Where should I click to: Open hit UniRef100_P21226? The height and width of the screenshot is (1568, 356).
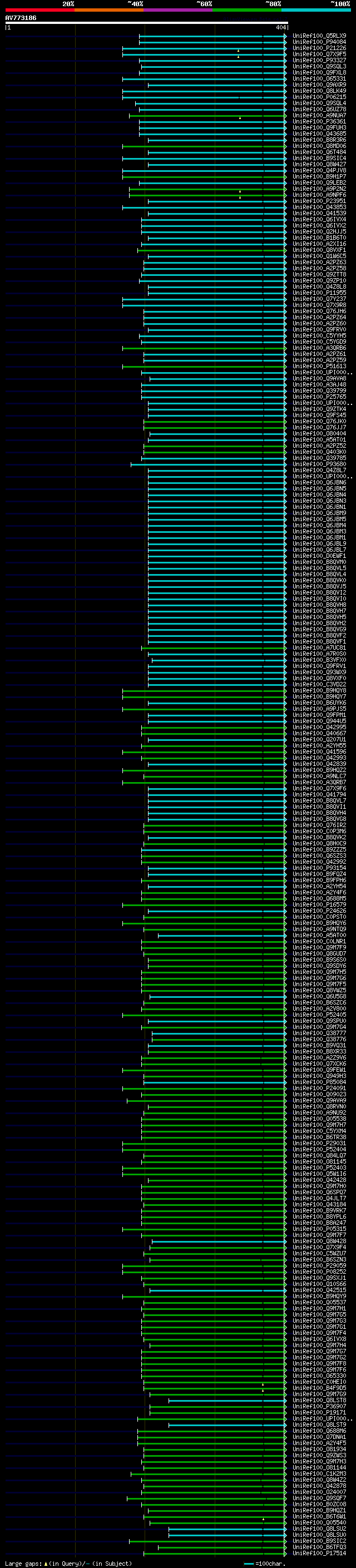319,48
